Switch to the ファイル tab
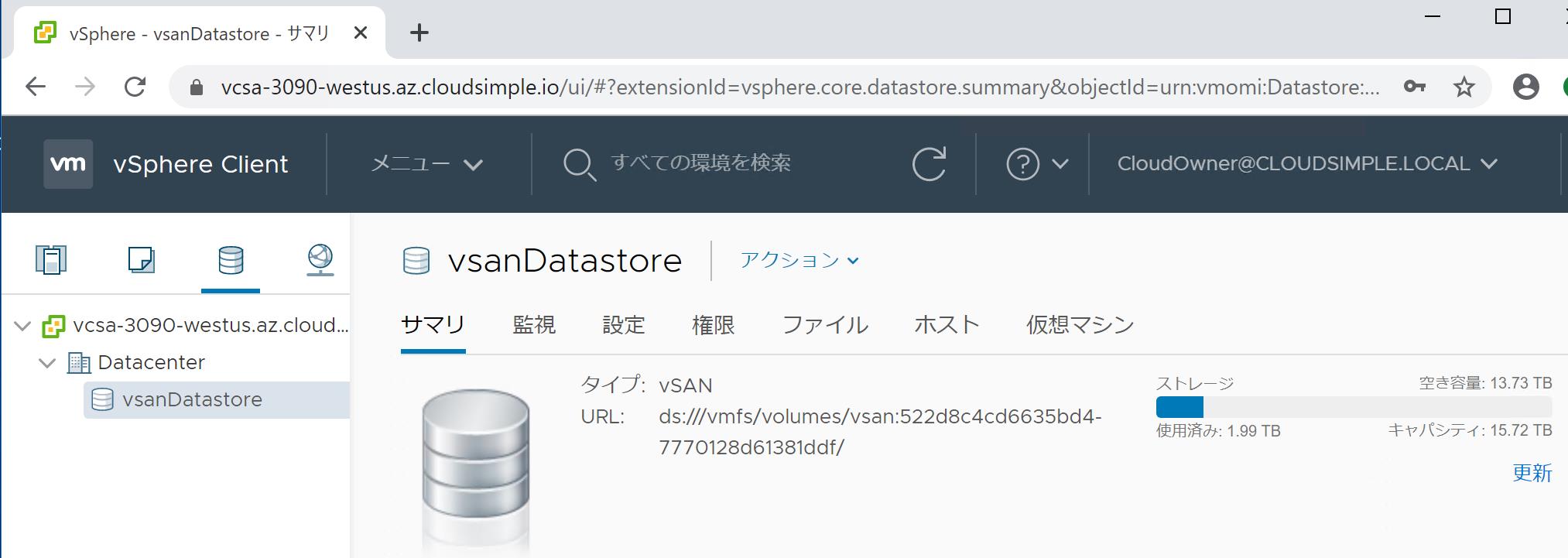Screen dimensions: 1568x558 click(825, 325)
